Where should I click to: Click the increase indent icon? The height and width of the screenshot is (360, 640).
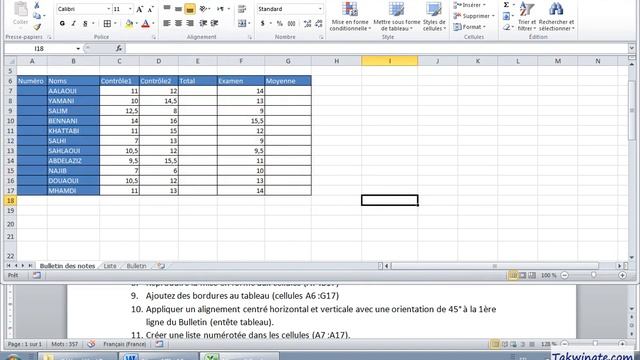tap(214, 23)
